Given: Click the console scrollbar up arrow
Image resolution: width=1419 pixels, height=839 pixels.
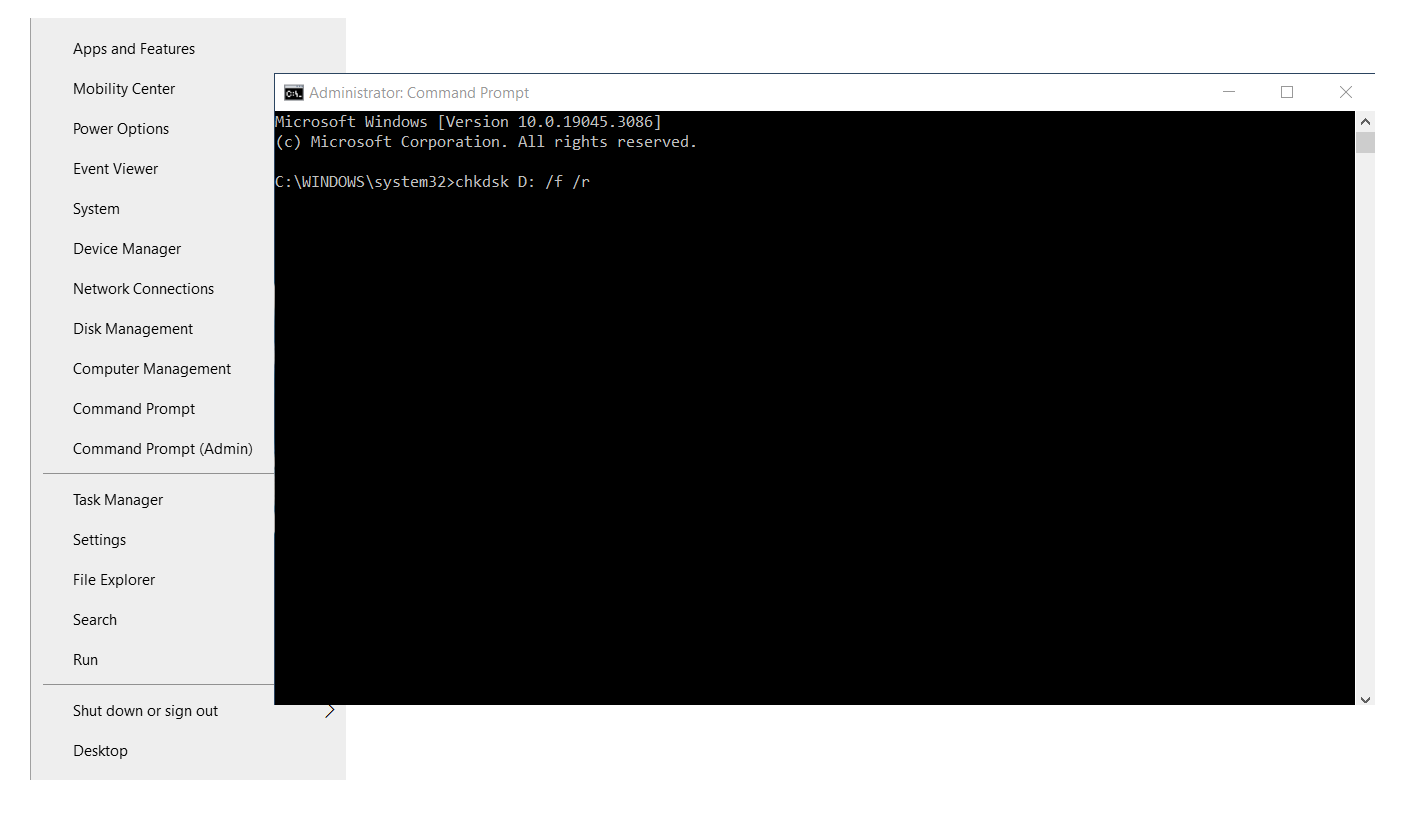Looking at the screenshot, I should [1365, 121].
